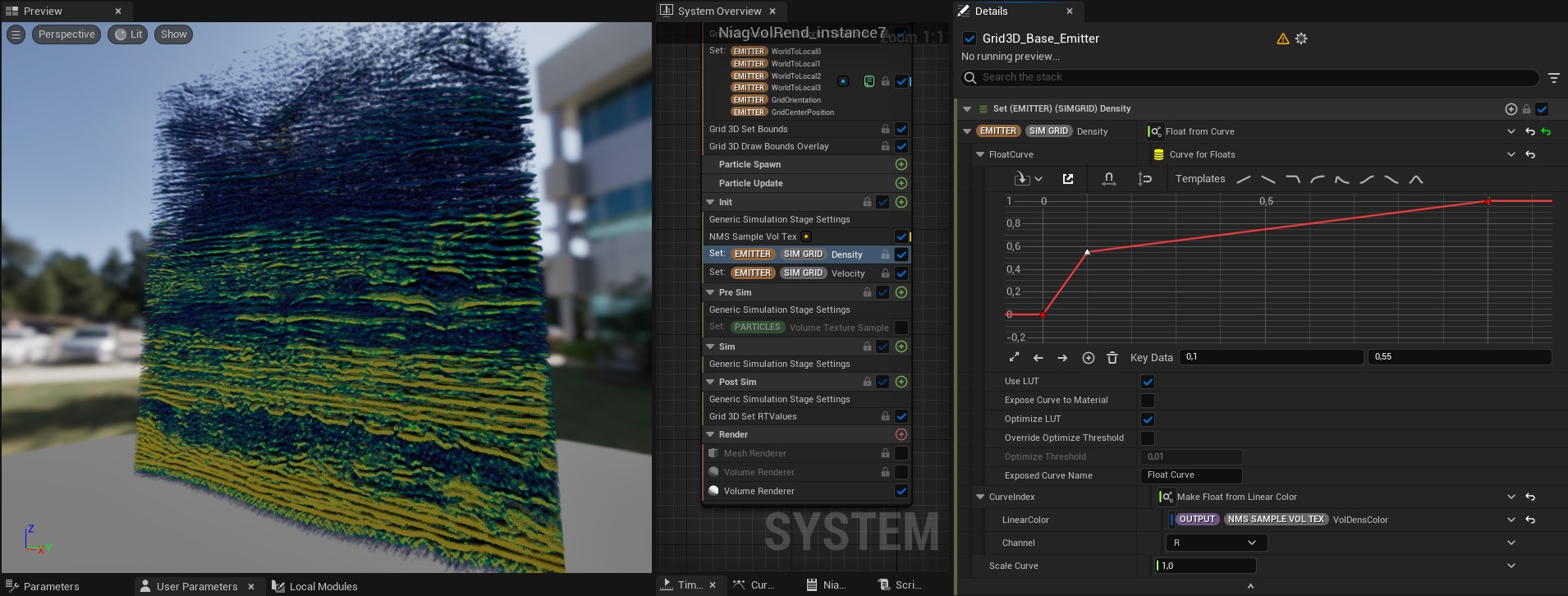This screenshot has width=1568, height=596.
Task: Click the emitter warning triangle icon
Action: (x=1282, y=39)
